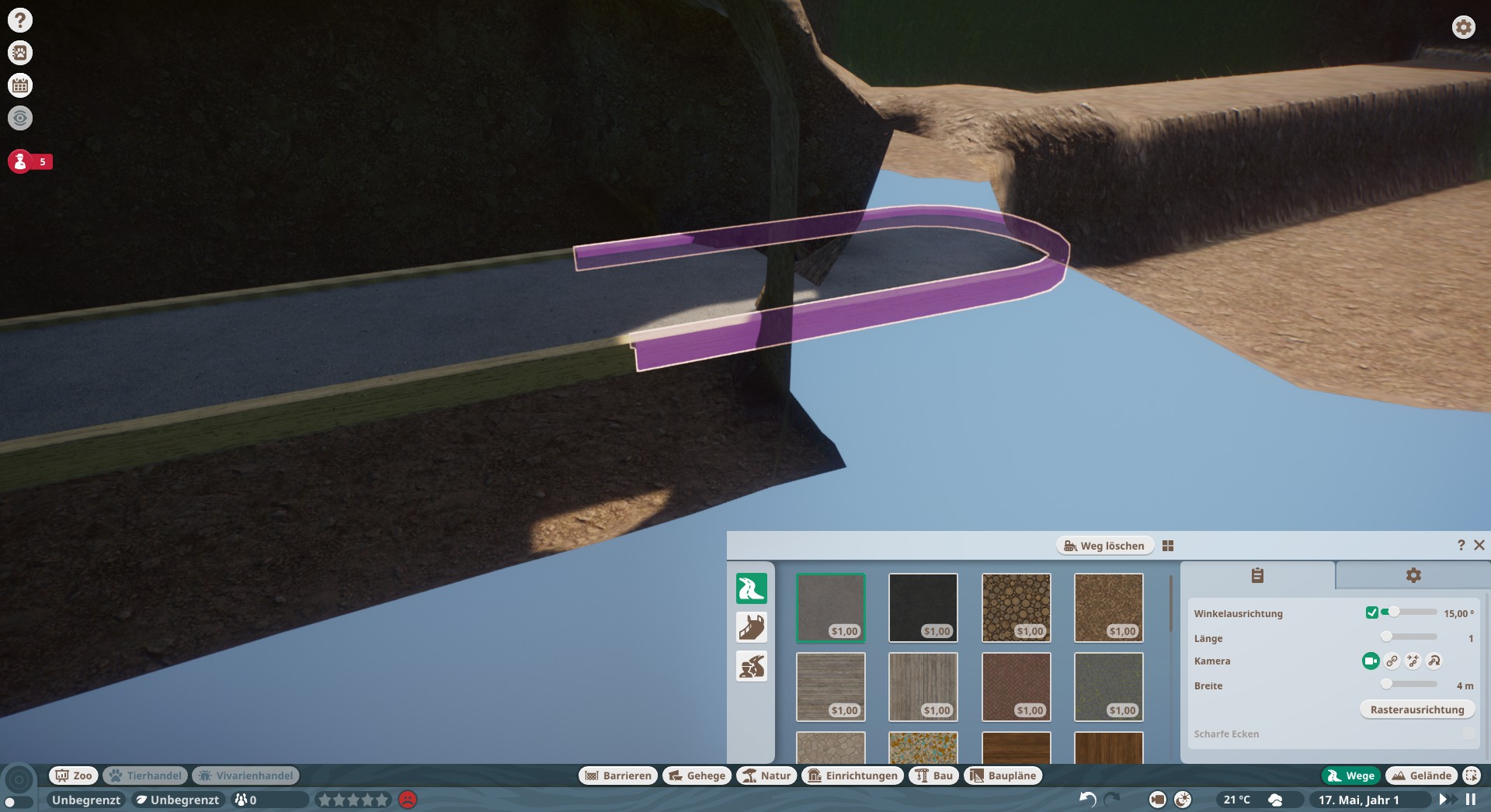1491x812 pixels.
Task: Click the leaf Unbegrenzt conservation credits display
Action: tap(178, 800)
